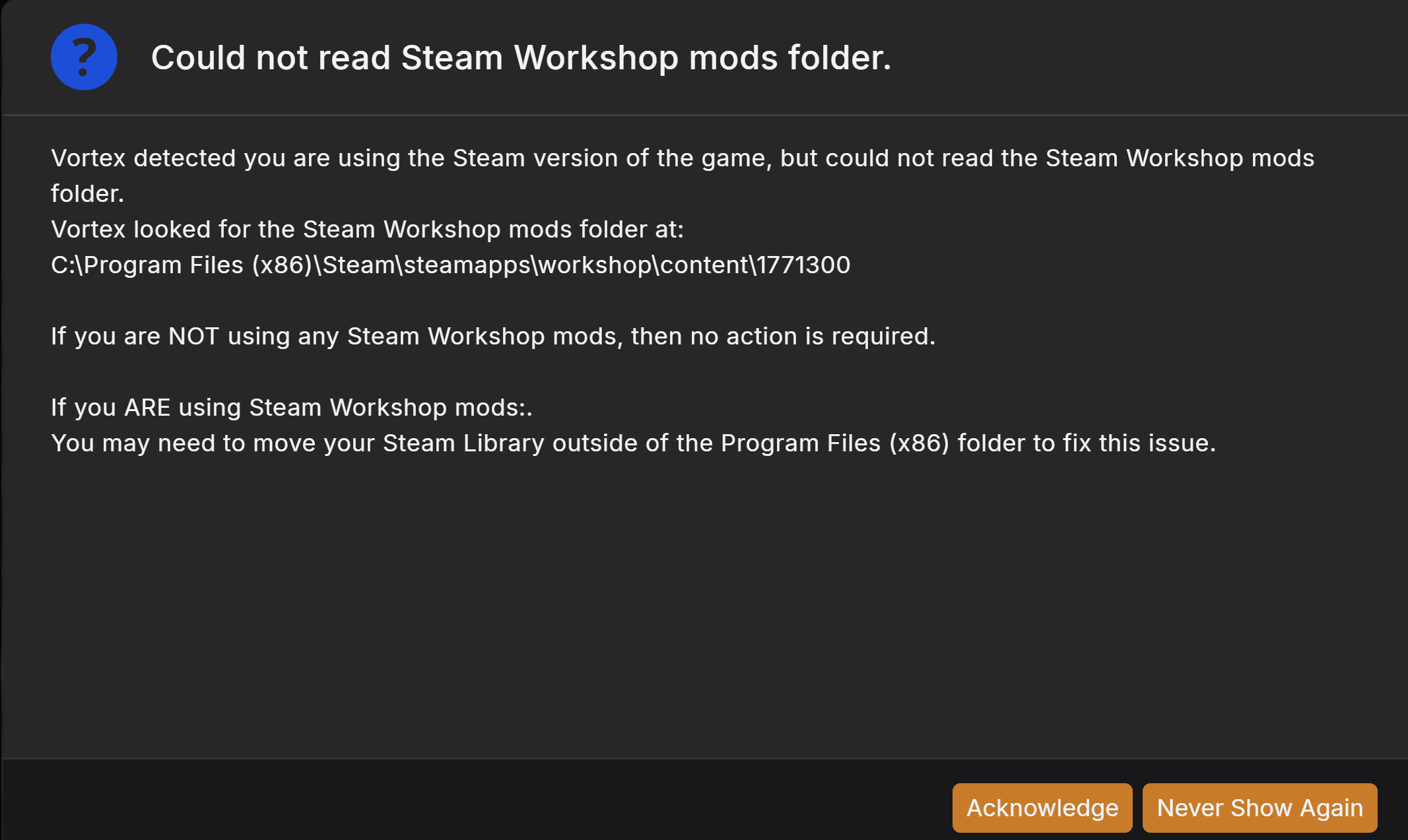Click the capitalized word ARE in the message

pyautogui.click(x=147, y=408)
